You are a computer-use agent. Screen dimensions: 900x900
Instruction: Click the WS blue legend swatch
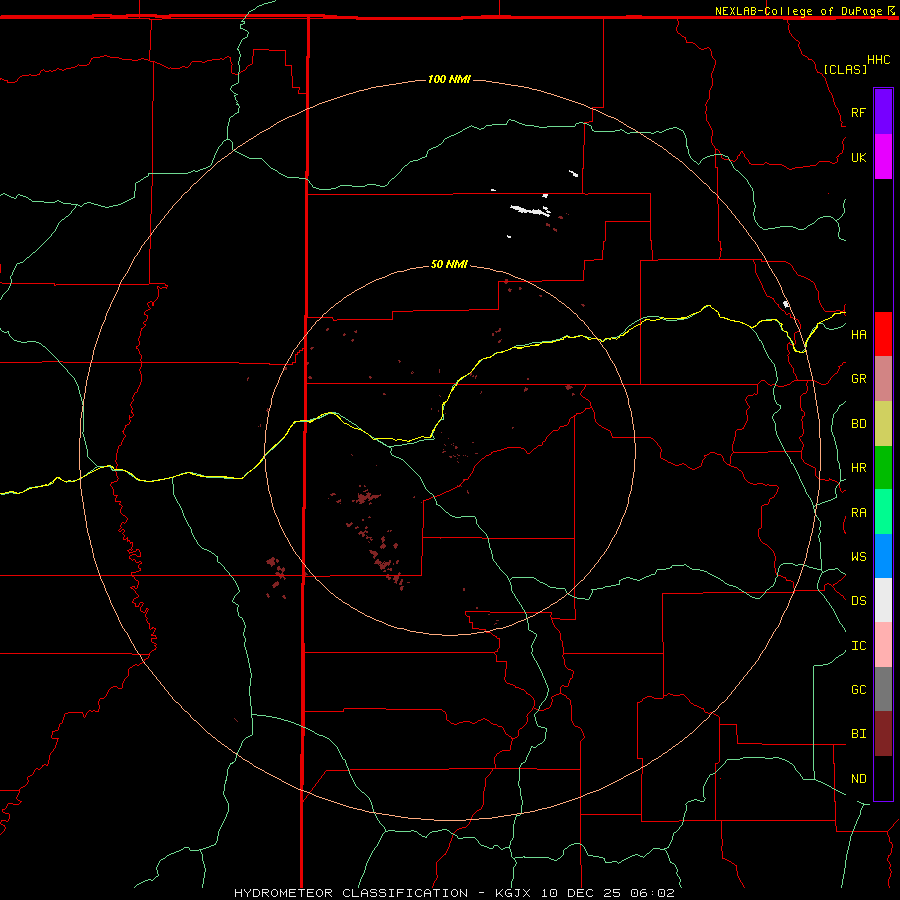tap(883, 556)
